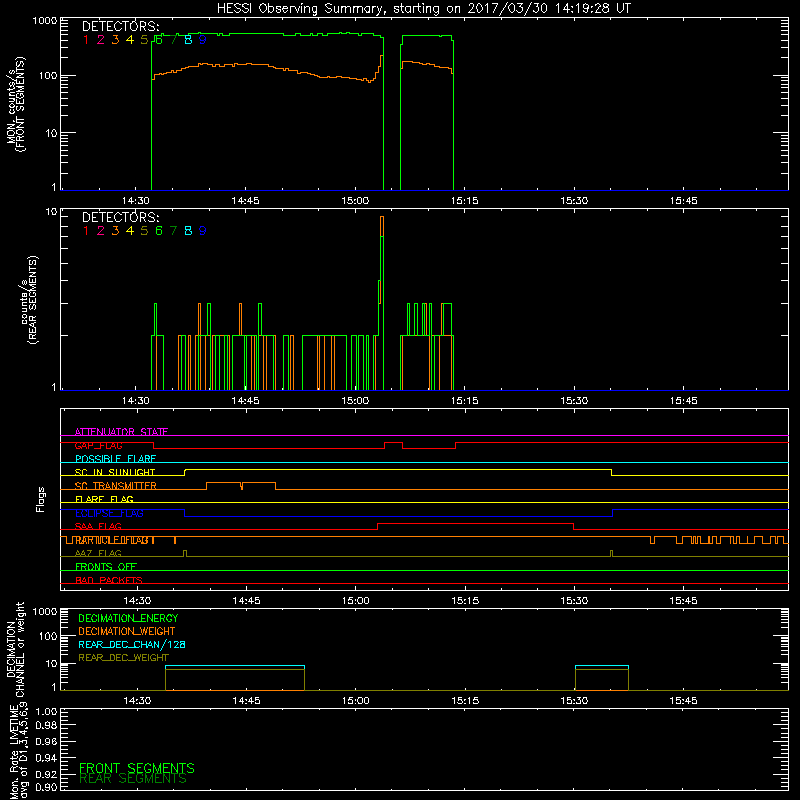Select red detector 1 in front segments legend
The width and height of the screenshot is (800, 800).
click(x=86, y=40)
